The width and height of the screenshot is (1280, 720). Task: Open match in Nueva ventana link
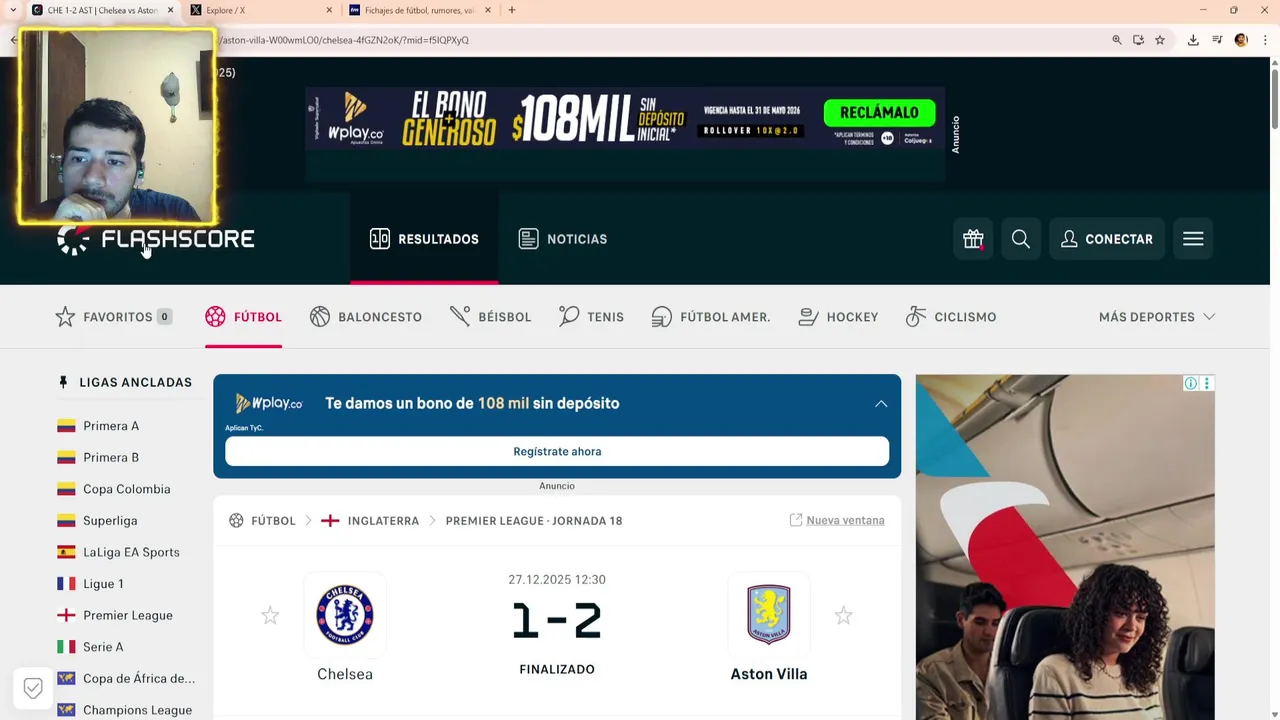point(837,520)
